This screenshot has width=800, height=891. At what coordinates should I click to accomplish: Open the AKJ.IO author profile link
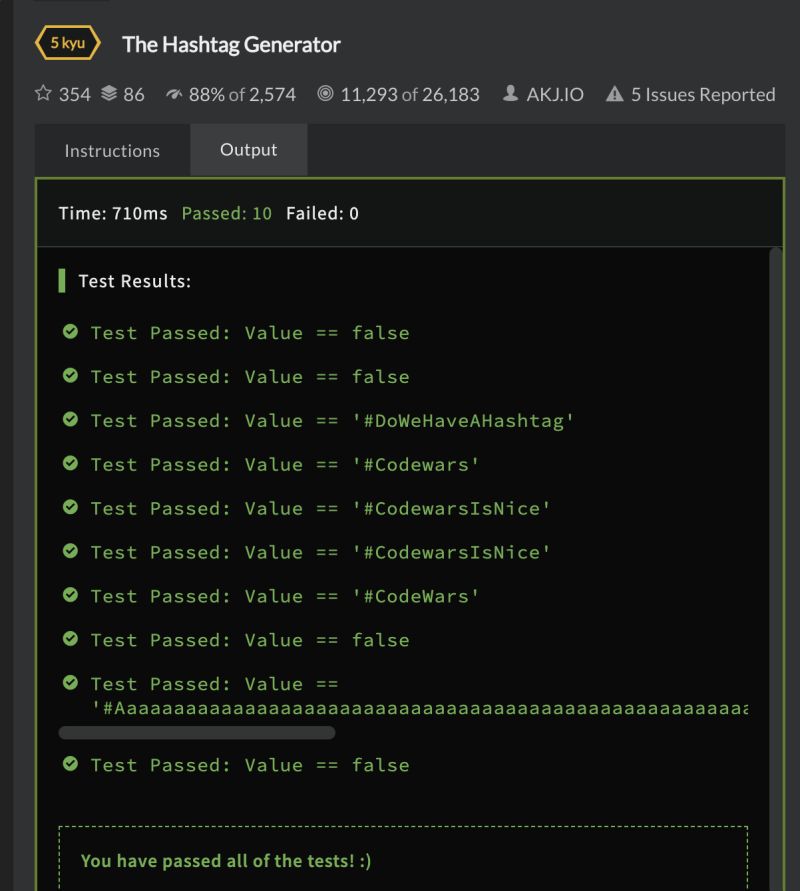point(555,94)
